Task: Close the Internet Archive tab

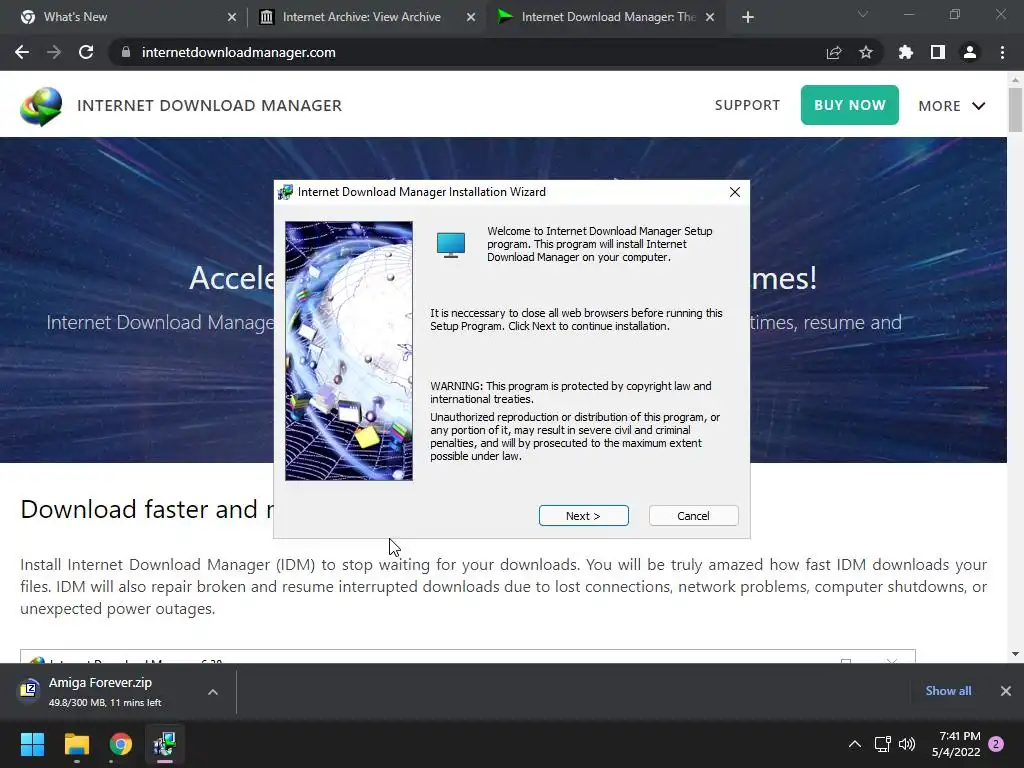Action: coord(471,17)
